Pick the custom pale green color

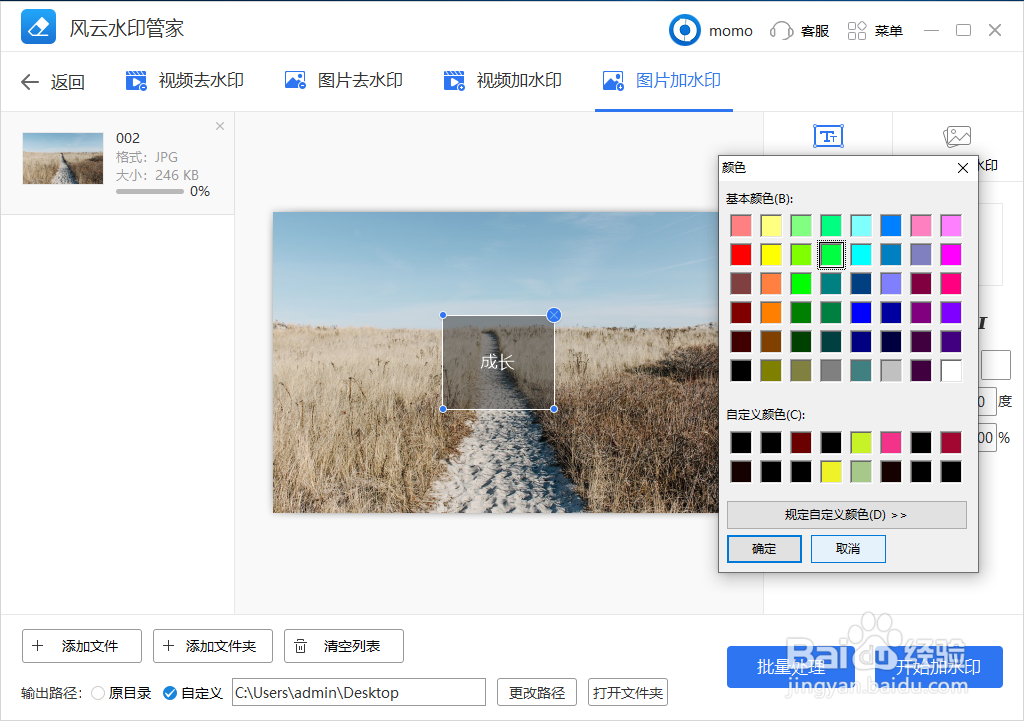click(861, 471)
